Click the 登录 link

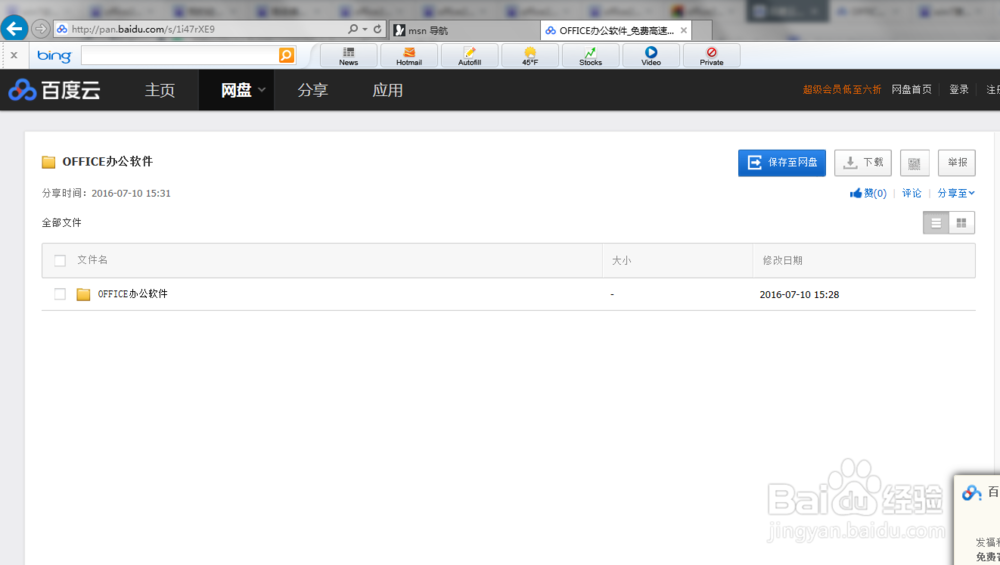[959, 89]
